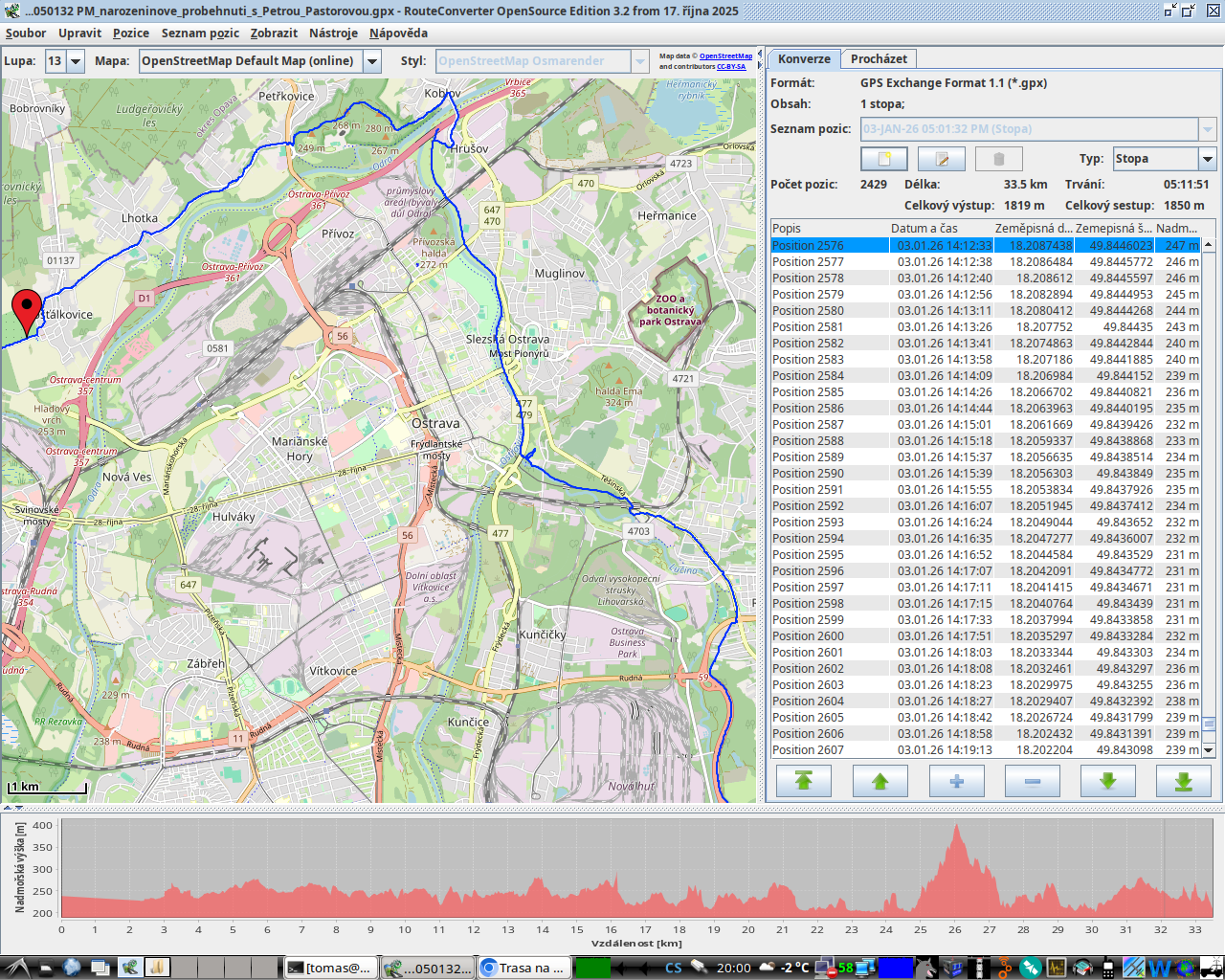1225x980 pixels.
Task: Remove selected position with minus button
Action: click(1032, 781)
